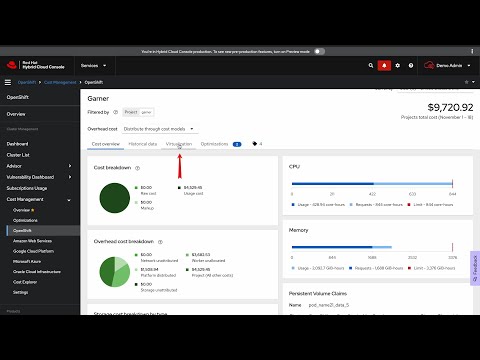The width and height of the screenshot is (480, 360).
Task: Select Subscriptions Usage in the sidebar
Action: pos(27,188)
